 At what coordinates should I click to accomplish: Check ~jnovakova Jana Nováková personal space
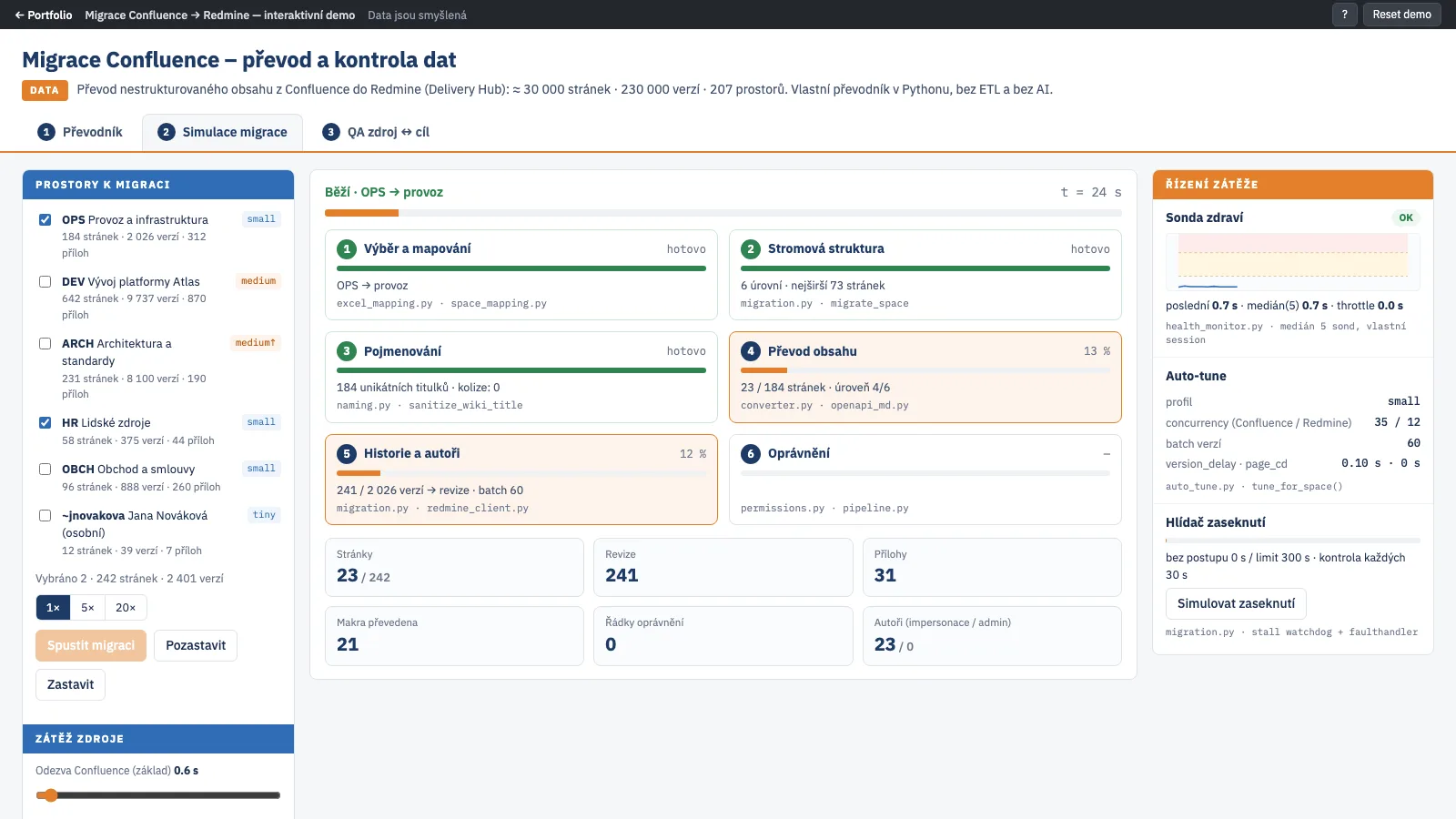(x=45, y=515)
